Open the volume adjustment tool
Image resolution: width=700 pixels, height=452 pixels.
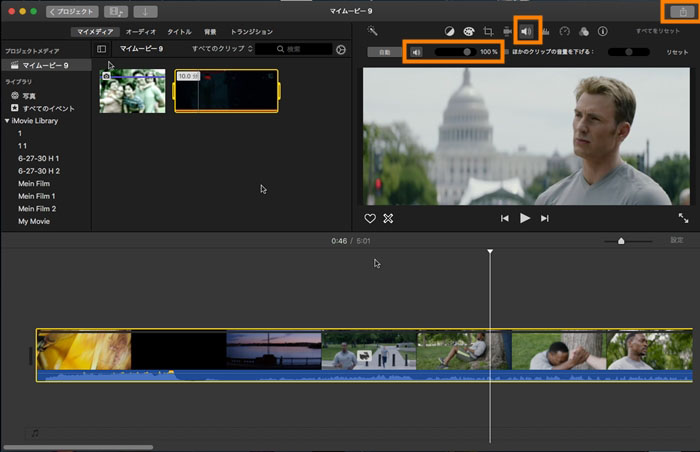tap(526, 32)
